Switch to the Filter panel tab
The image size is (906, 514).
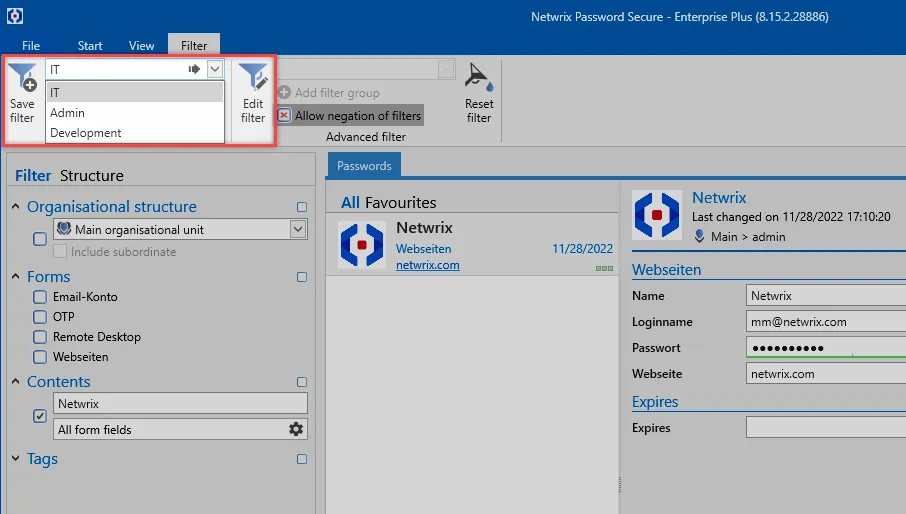tap(33, 176)
